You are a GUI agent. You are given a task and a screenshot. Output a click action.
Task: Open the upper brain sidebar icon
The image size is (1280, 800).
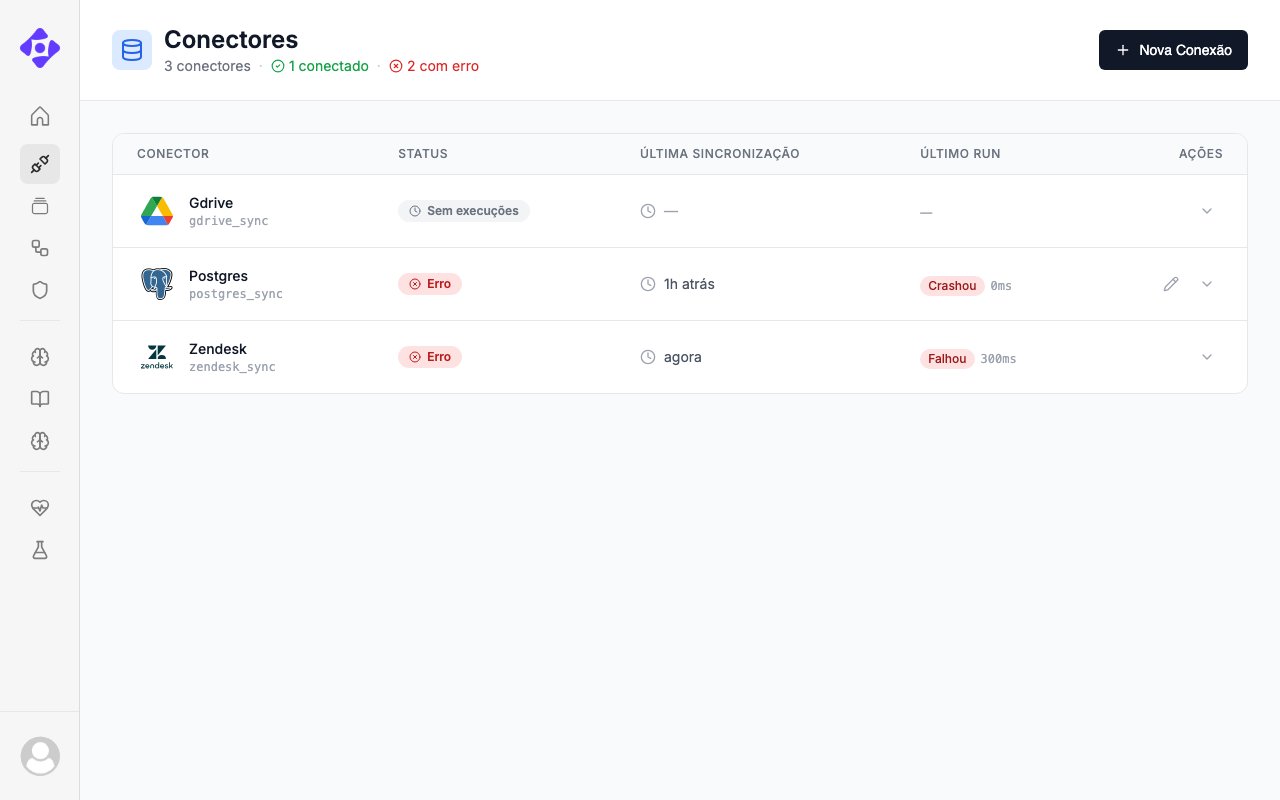tap(40, 357)
